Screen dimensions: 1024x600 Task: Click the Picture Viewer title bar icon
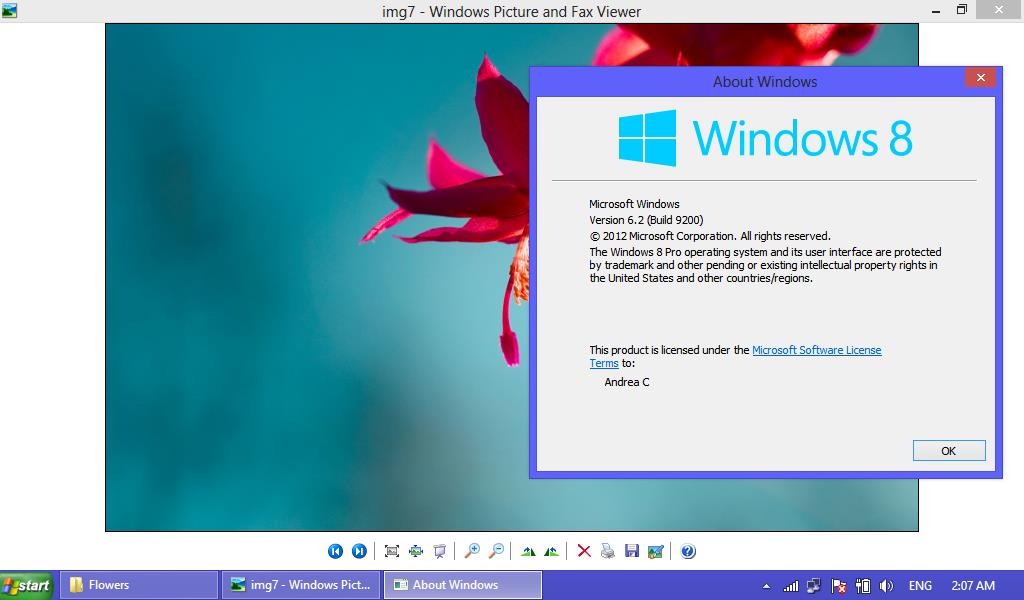click(9, 10)
